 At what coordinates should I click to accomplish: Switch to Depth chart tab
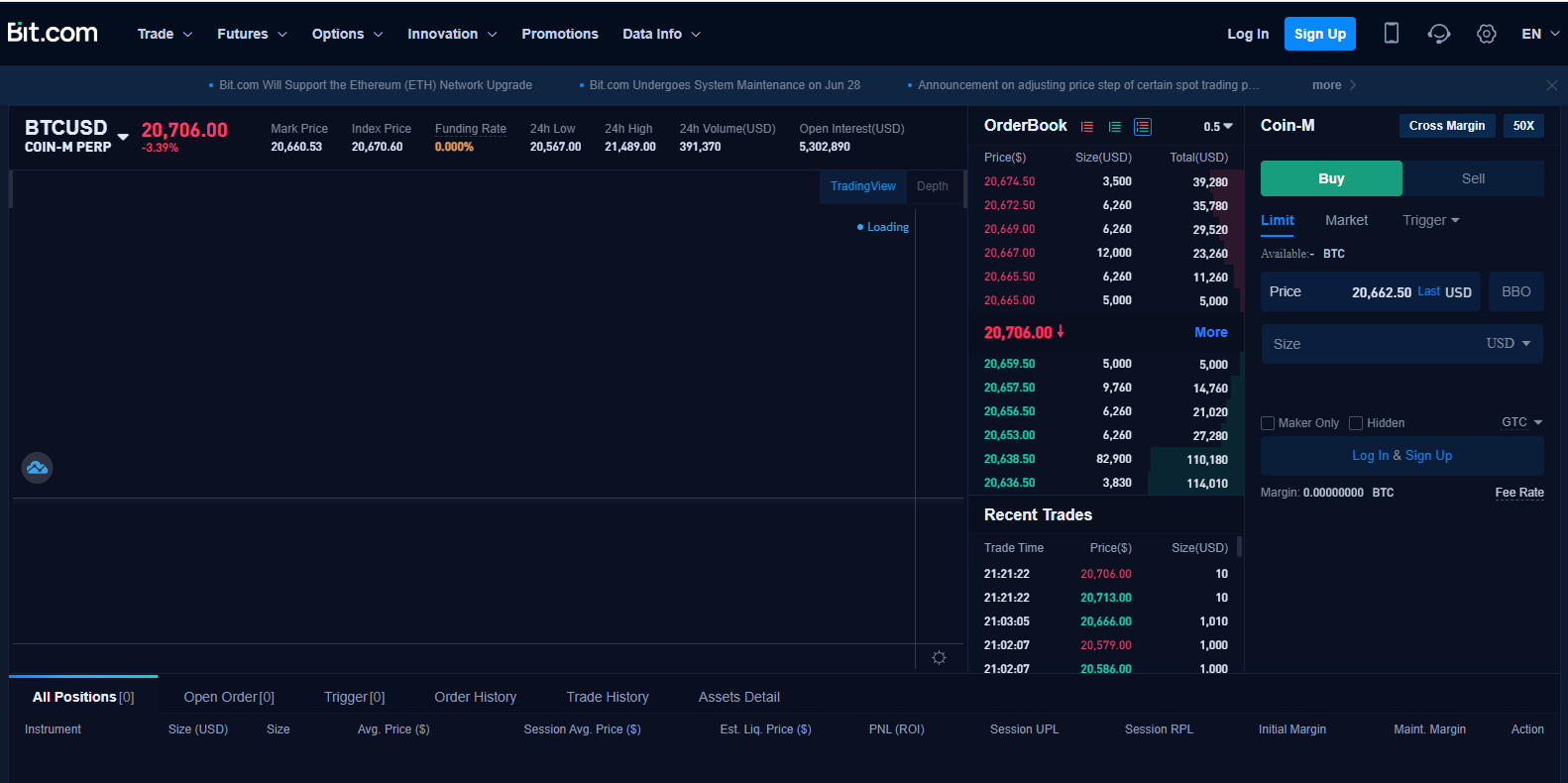[x=933, y=186]
